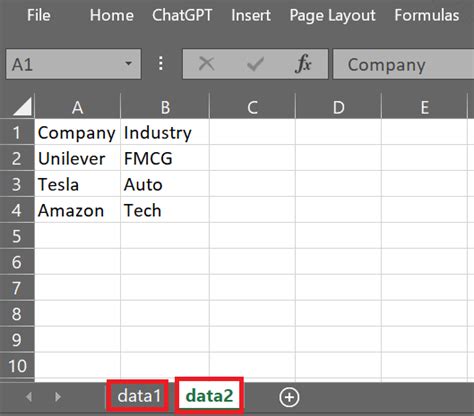Screen dimensions: 474x416
Task: Click the previous sheet navigation arrow
Action: tap(29, 397)
